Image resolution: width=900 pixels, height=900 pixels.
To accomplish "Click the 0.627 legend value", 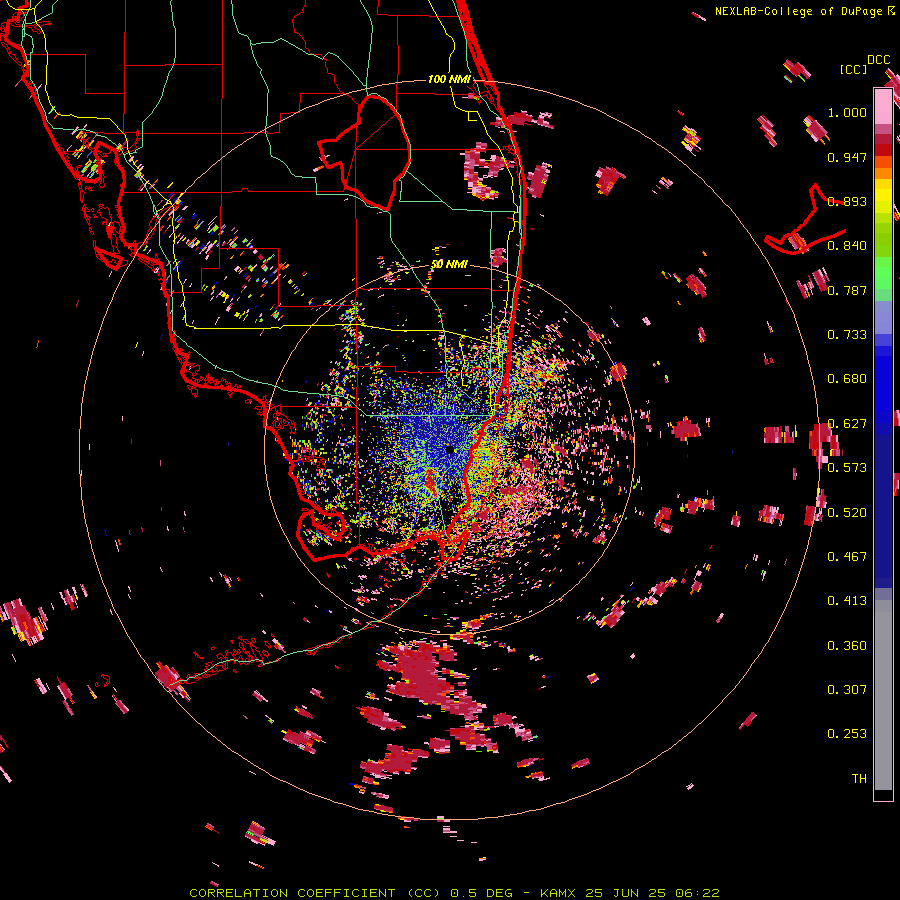I will (x=847, y=424).
